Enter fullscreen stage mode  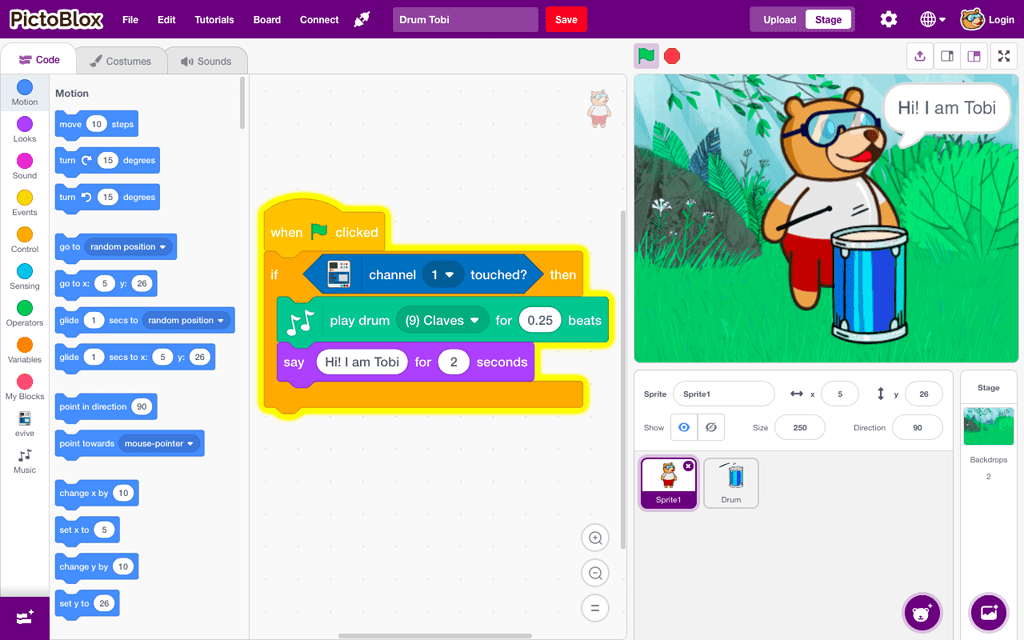[1004, 56]
